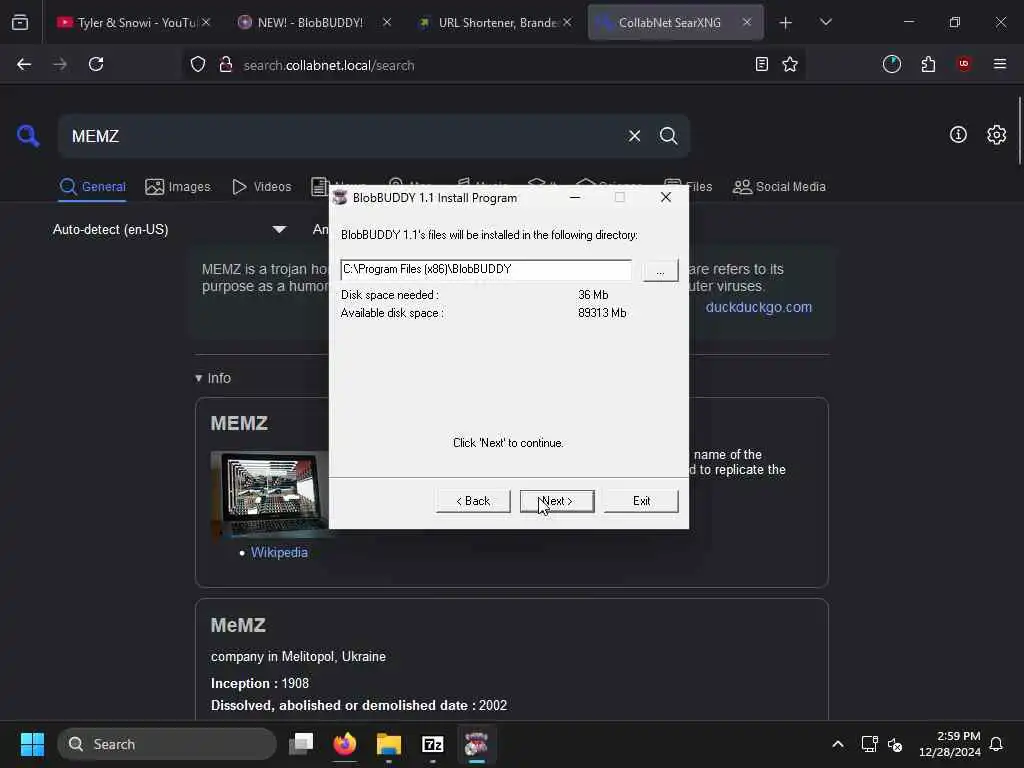1024x768 pixels.
Task: Open the SearXNG about info icon
Action: [958, 135]
